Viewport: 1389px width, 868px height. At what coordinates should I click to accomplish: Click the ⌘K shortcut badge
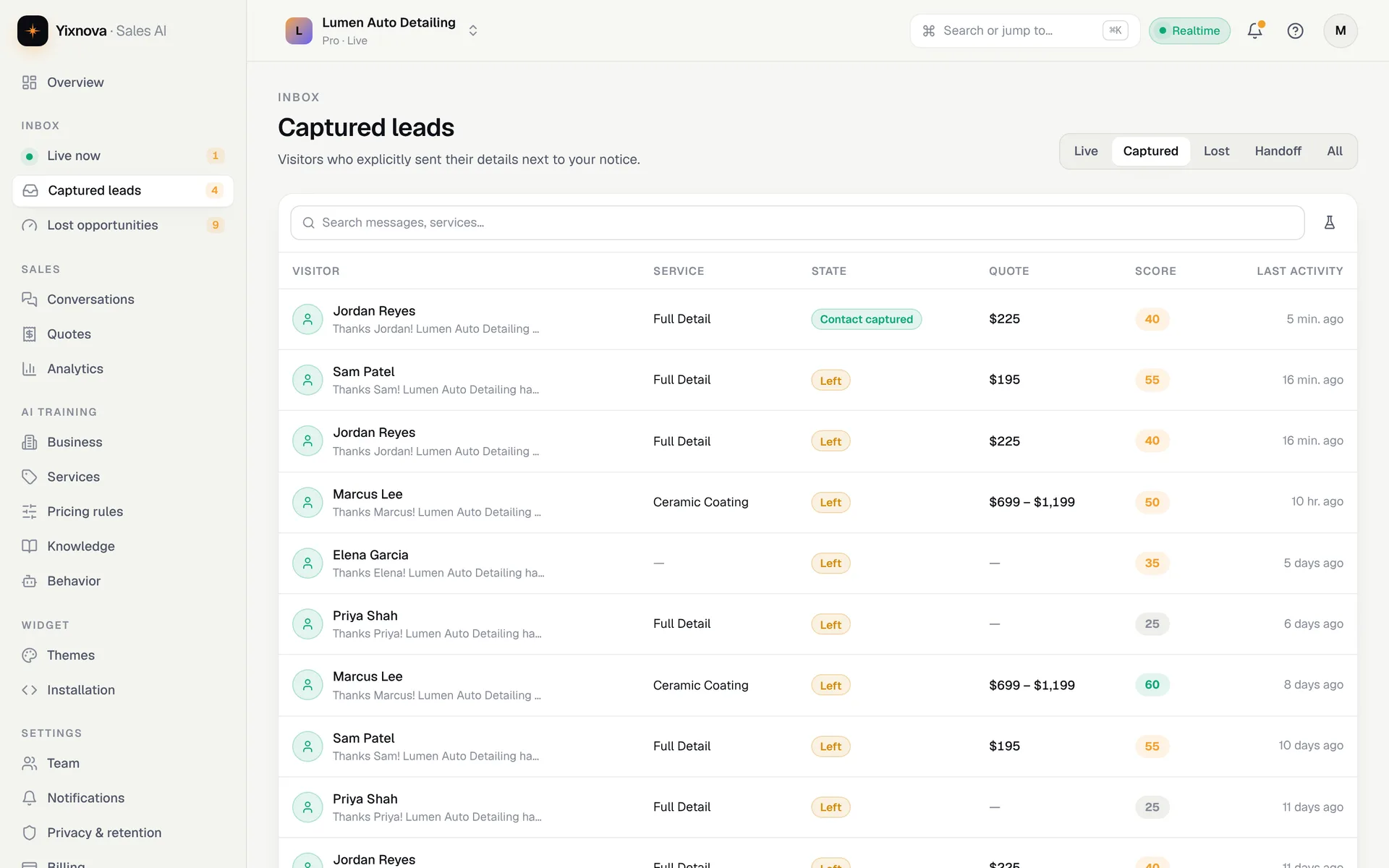click(x=1115, y=30)
